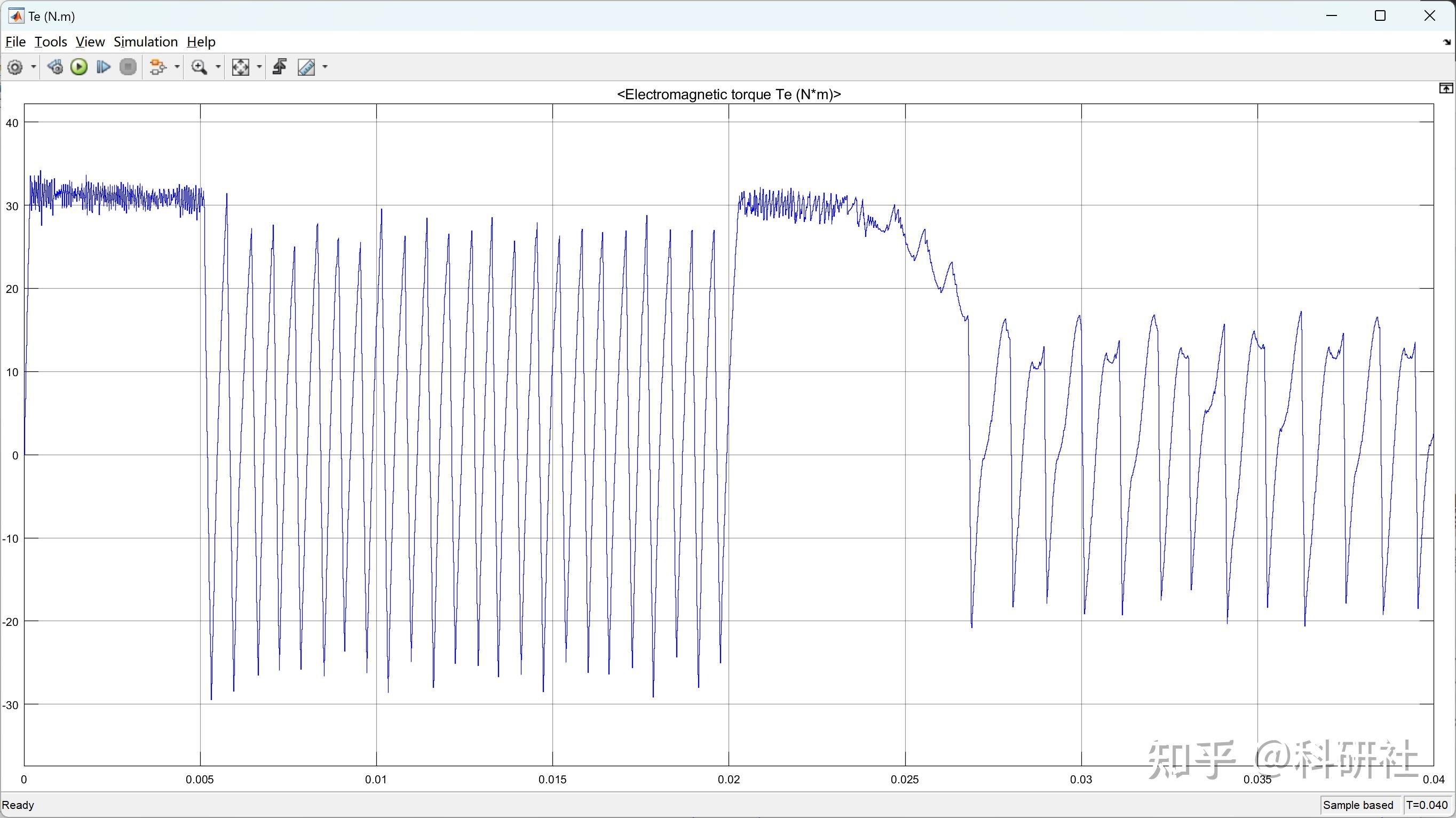Image resolution: width=1456 pixels, height=818 pixels.
Task: Expand scale axes dropdown arrow
Action: coord(259,67)
